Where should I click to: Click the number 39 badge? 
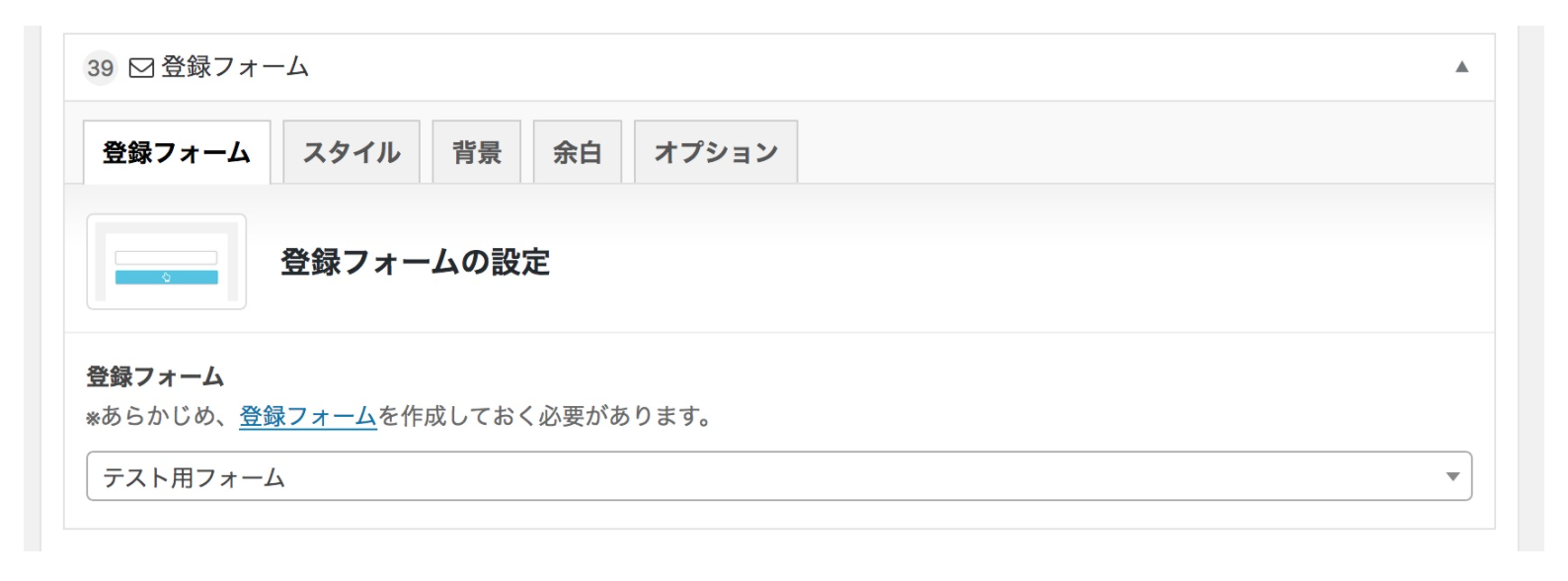(x=100, y=68)
